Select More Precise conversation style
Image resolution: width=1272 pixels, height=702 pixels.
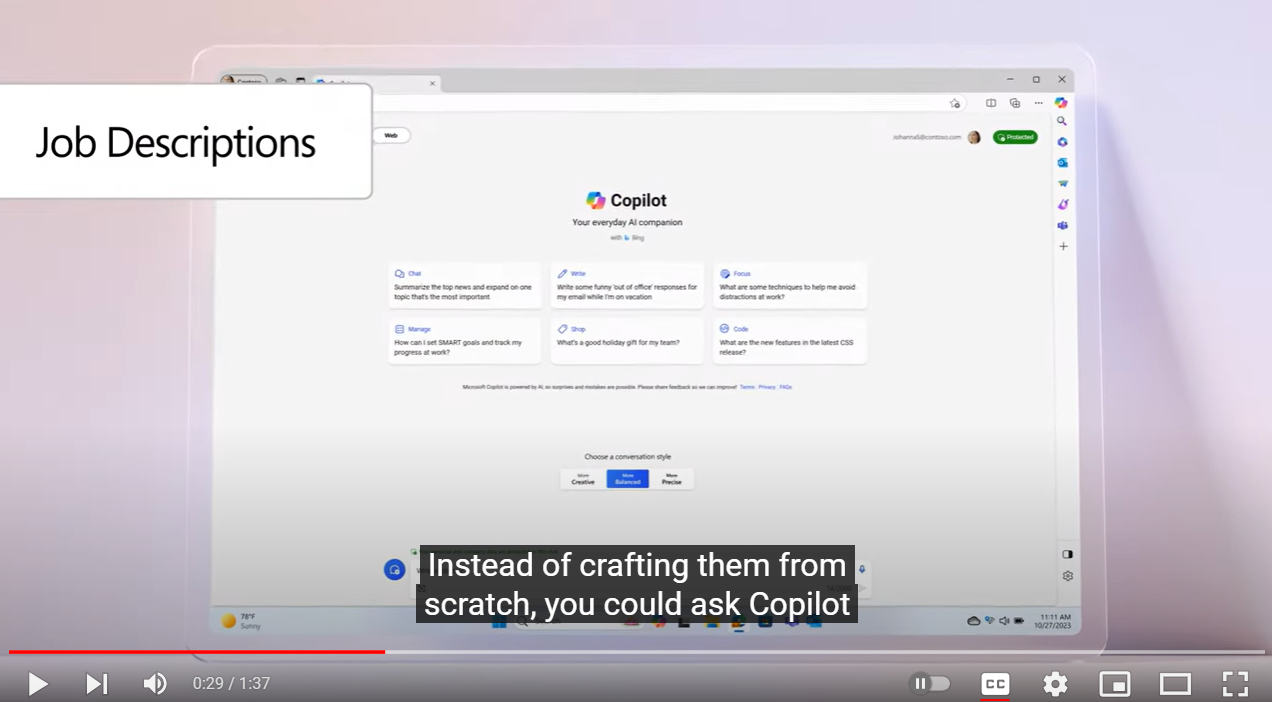pyautogui.click(x=671, y=479)
